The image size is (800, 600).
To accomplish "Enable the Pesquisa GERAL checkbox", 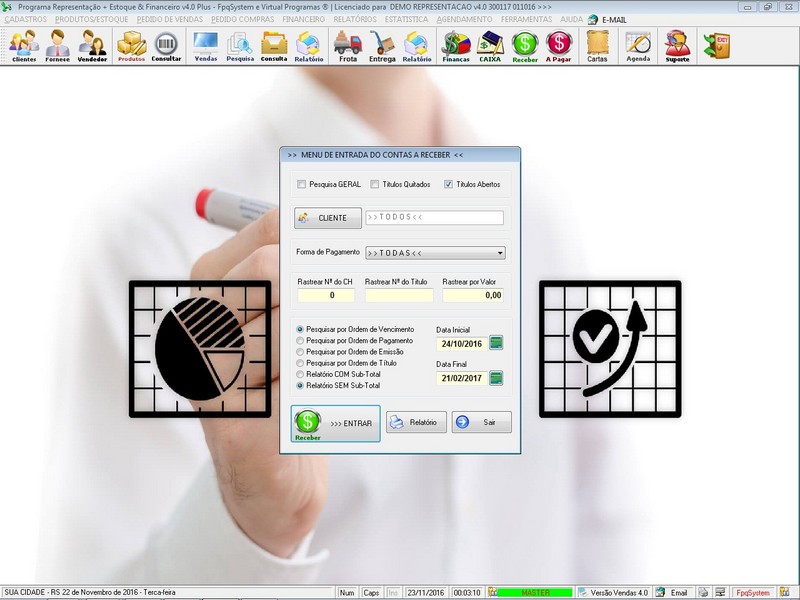I will 302,184.
